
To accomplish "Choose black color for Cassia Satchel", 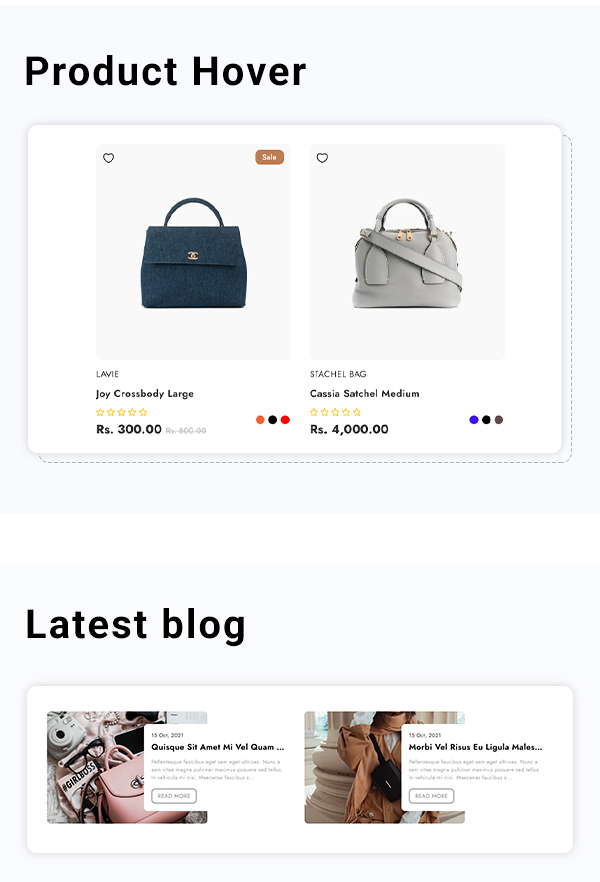I will click(x=486, y=420).
